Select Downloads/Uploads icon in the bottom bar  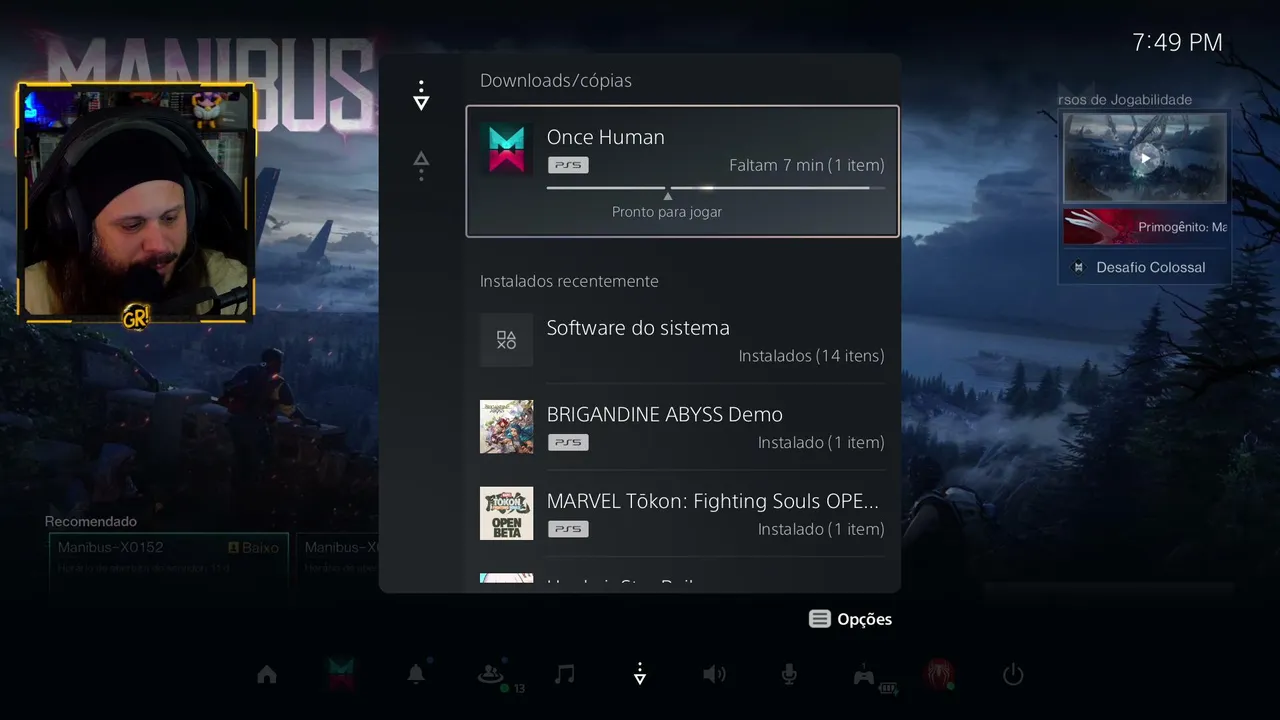640,675
